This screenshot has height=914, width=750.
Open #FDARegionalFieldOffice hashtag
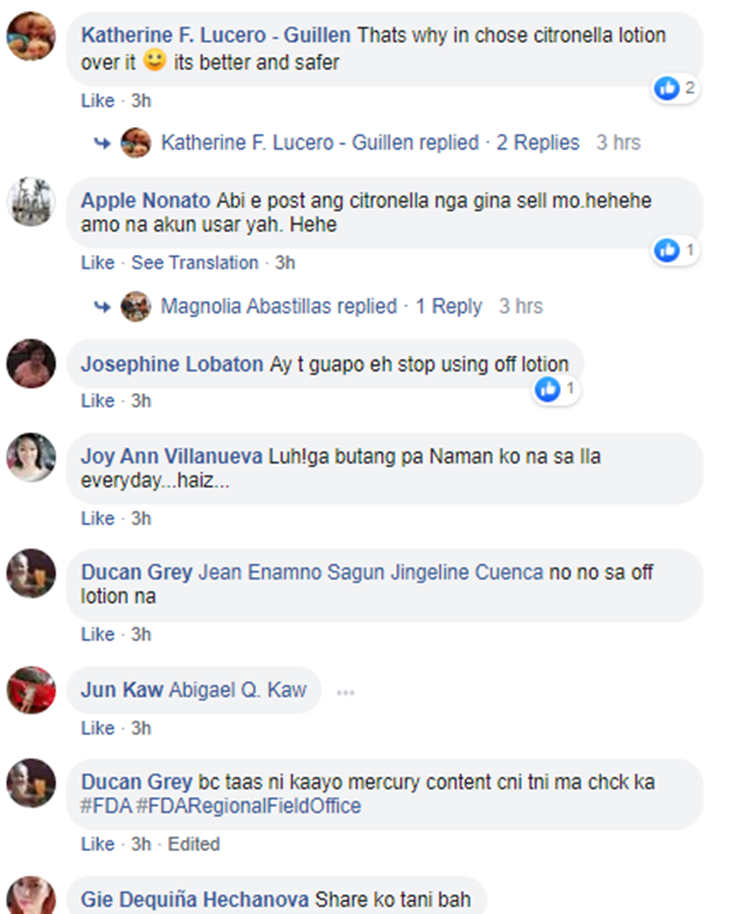coord(248,806)
